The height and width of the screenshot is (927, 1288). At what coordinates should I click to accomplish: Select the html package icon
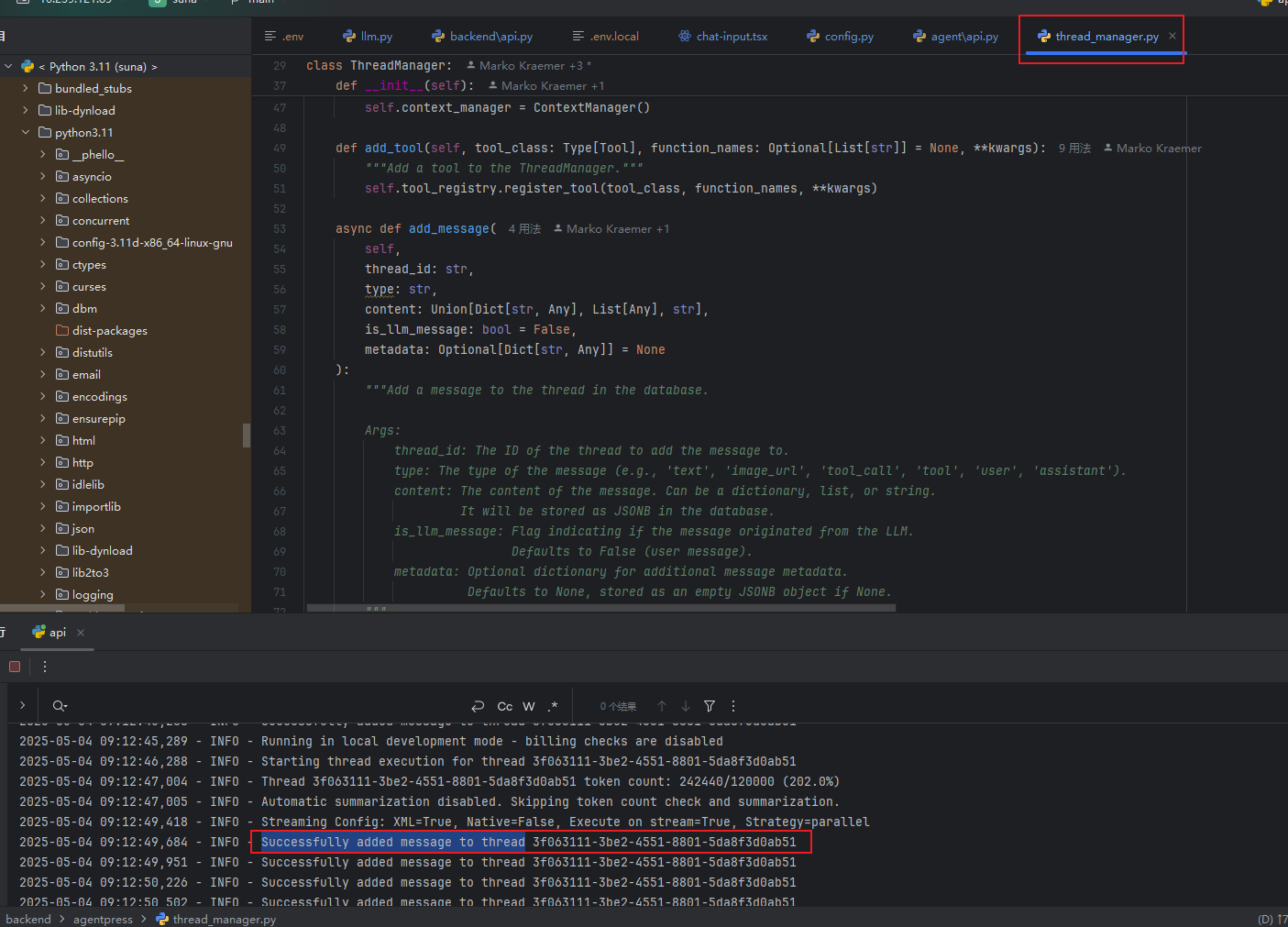[62, 440]
